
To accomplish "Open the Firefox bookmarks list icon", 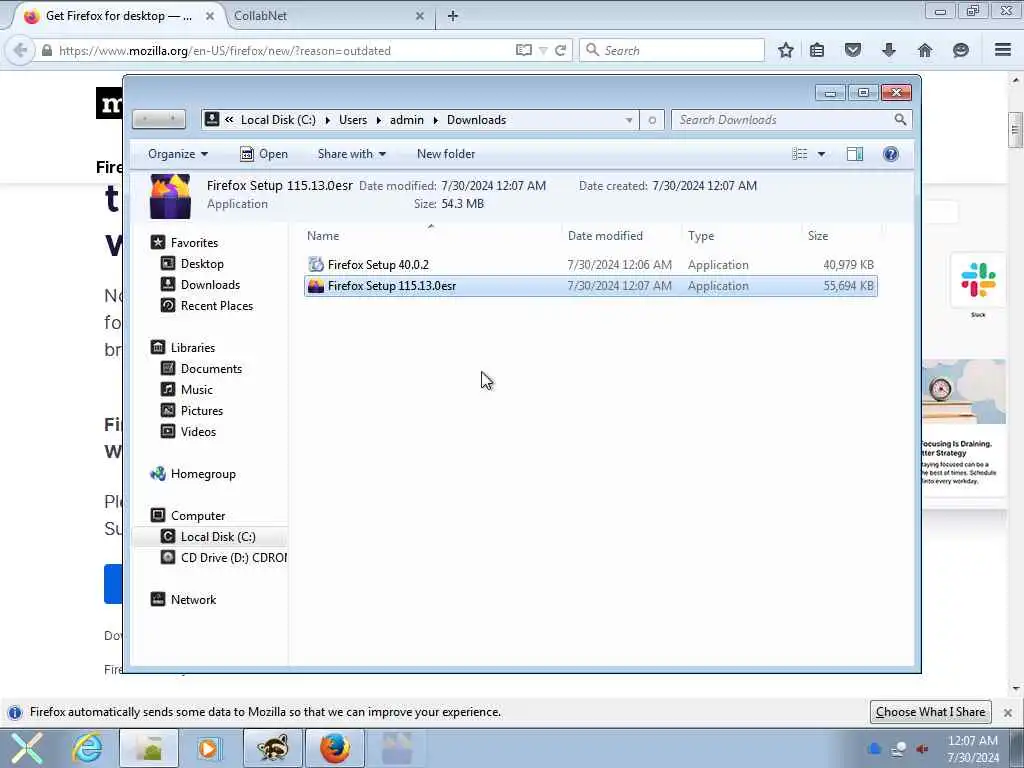I will (817, 50).
